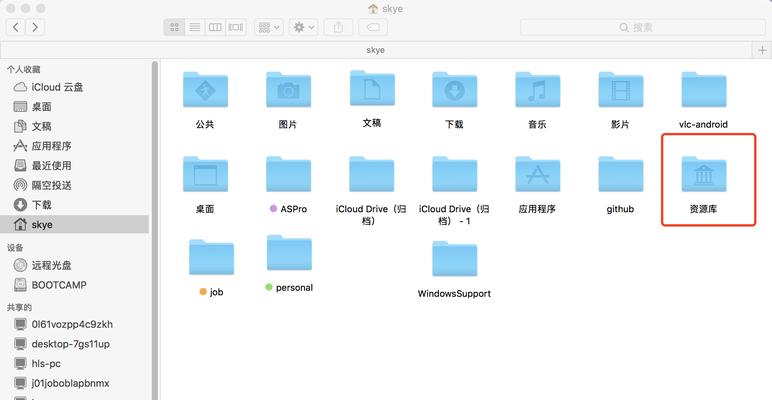Add a new tab with plus button
This screenshot has height=400, width=772.
tap(762, 50)
